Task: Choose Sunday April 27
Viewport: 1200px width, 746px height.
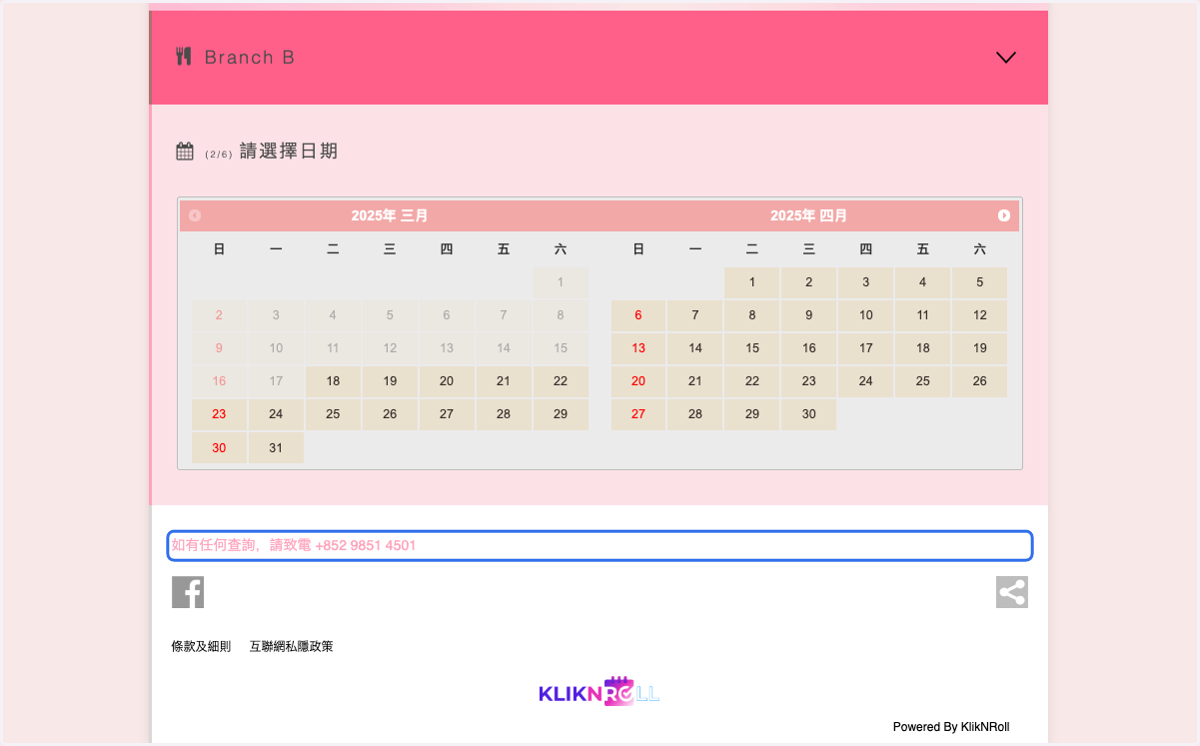Action: tap(638, 414)
